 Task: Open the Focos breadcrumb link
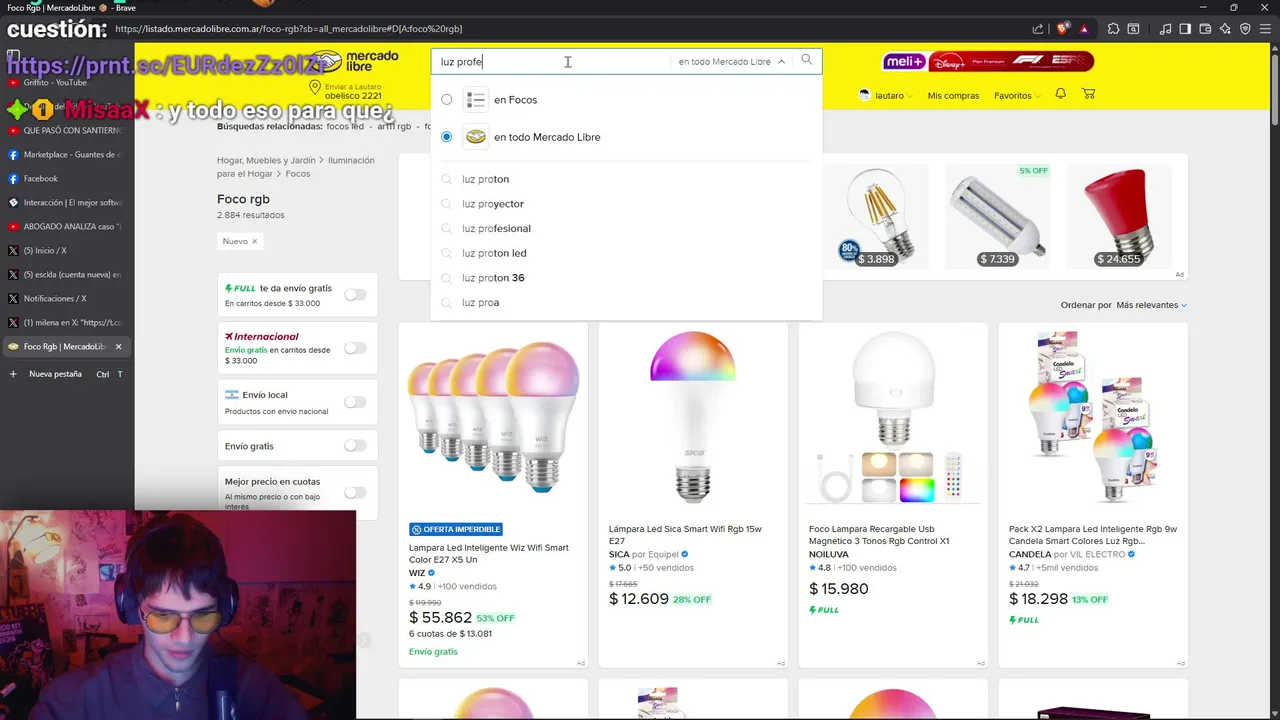pos(298,174)
